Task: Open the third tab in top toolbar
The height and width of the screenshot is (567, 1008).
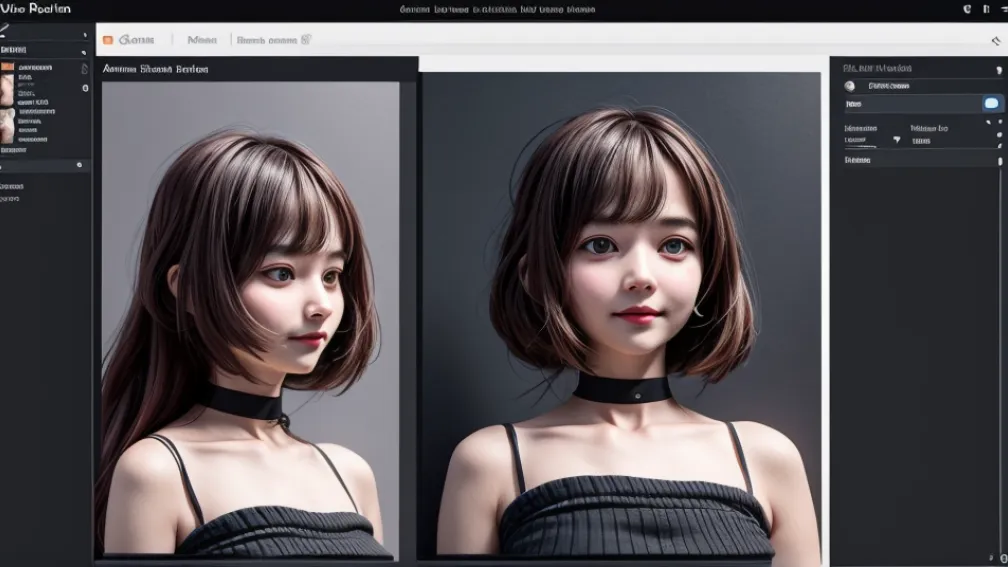Action: 267,40
